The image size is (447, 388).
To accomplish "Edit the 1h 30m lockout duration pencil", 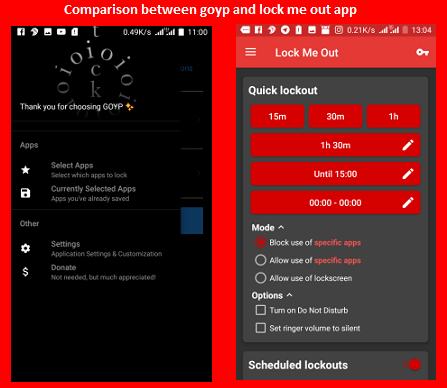I will (x=408, y=145).
